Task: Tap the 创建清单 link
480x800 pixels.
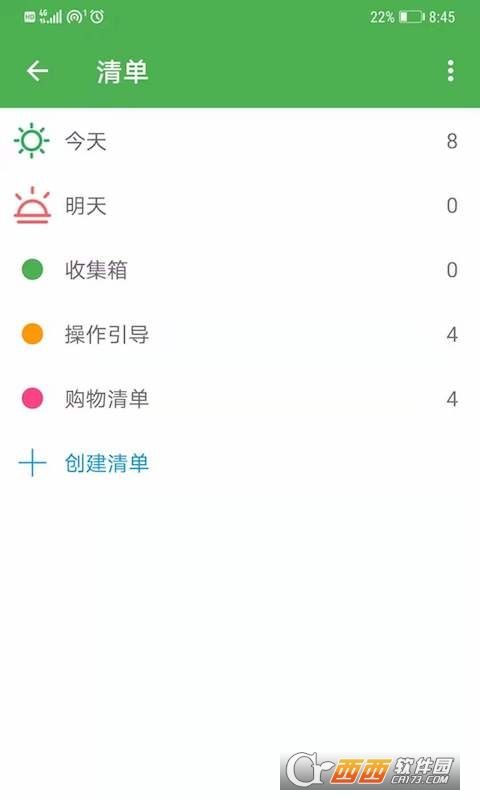Action: pos(107,463)
